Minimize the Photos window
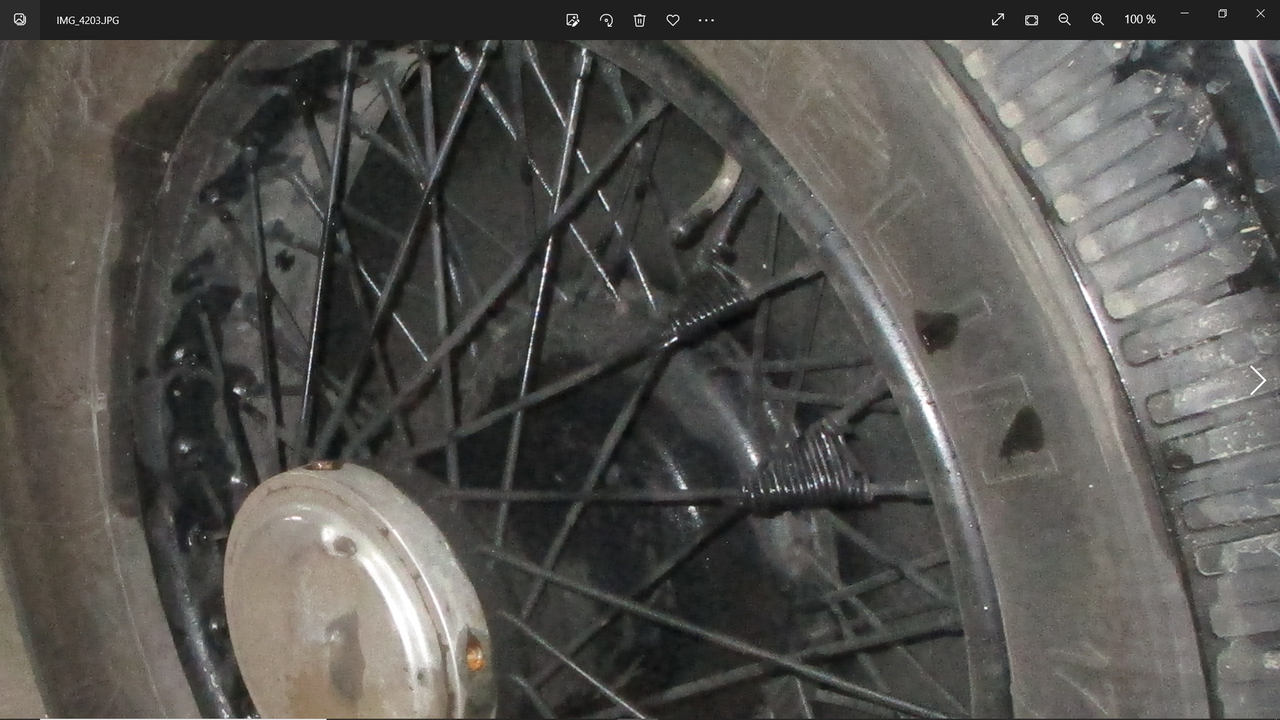 [1184, 13]
